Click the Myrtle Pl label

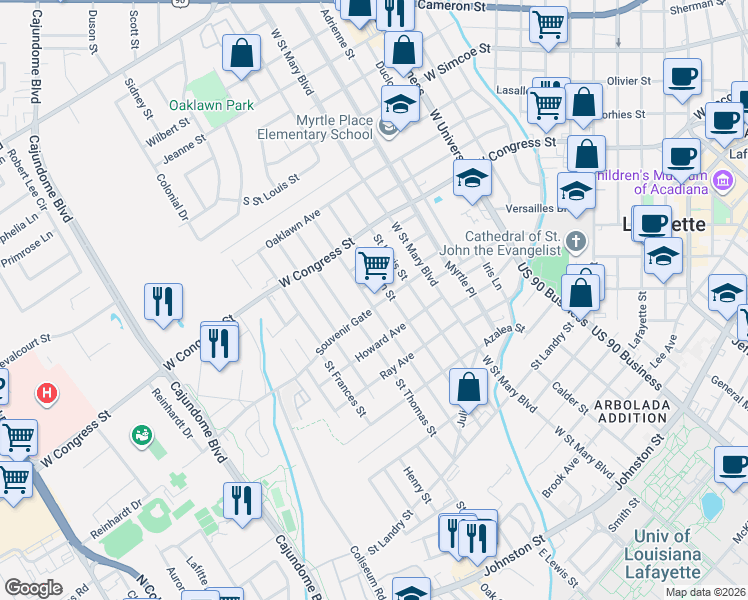(x=460, y=279)
